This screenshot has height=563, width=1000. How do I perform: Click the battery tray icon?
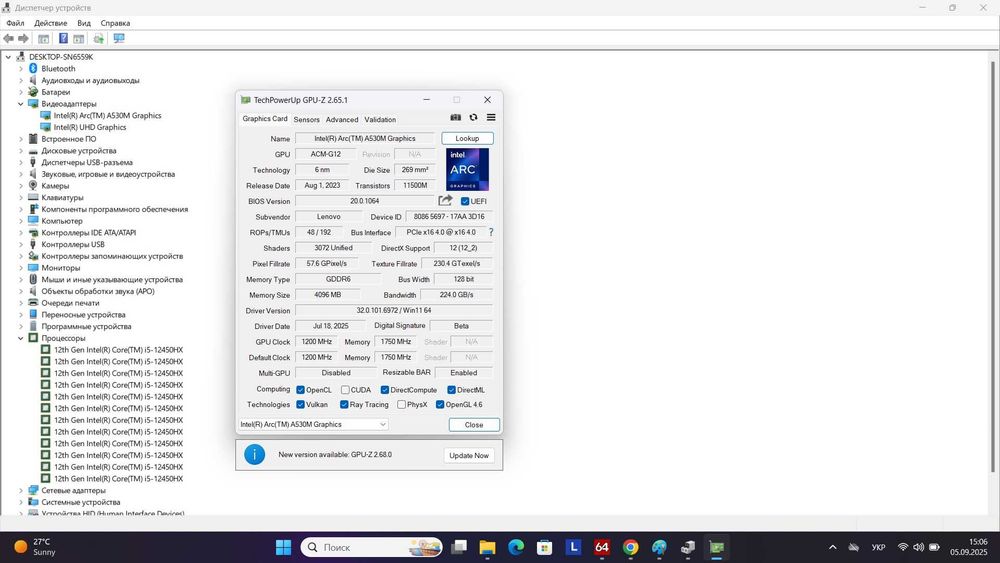(934, 547)
